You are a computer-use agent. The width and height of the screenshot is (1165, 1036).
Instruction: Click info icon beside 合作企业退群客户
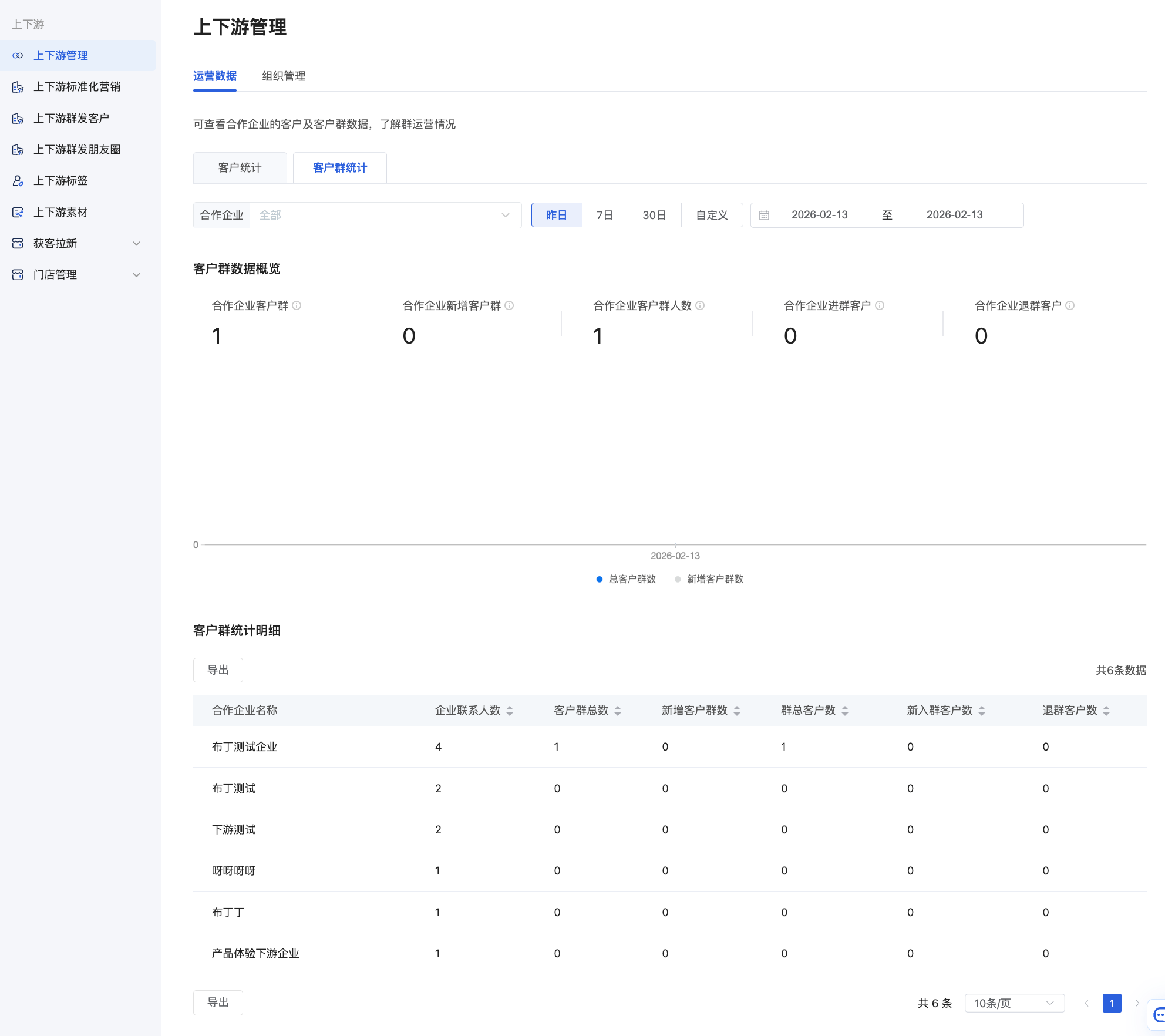click(x=1070, y=305)
